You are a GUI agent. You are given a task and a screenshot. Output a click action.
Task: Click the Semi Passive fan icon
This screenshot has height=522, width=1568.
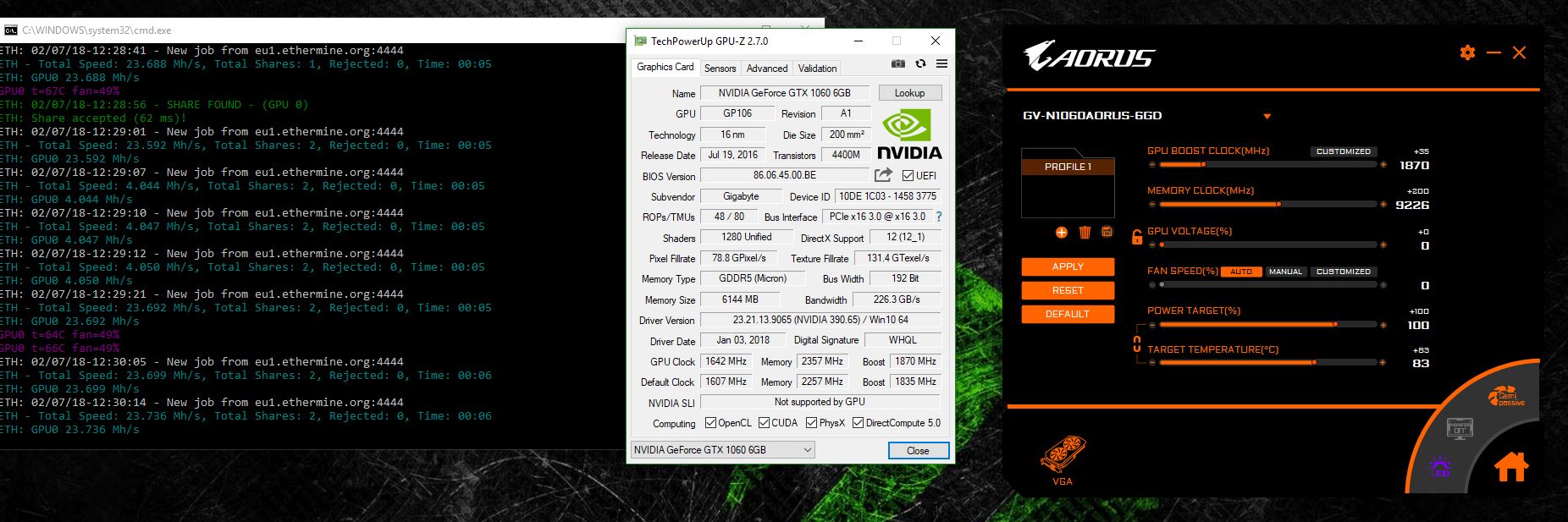tap(1506, 398)
